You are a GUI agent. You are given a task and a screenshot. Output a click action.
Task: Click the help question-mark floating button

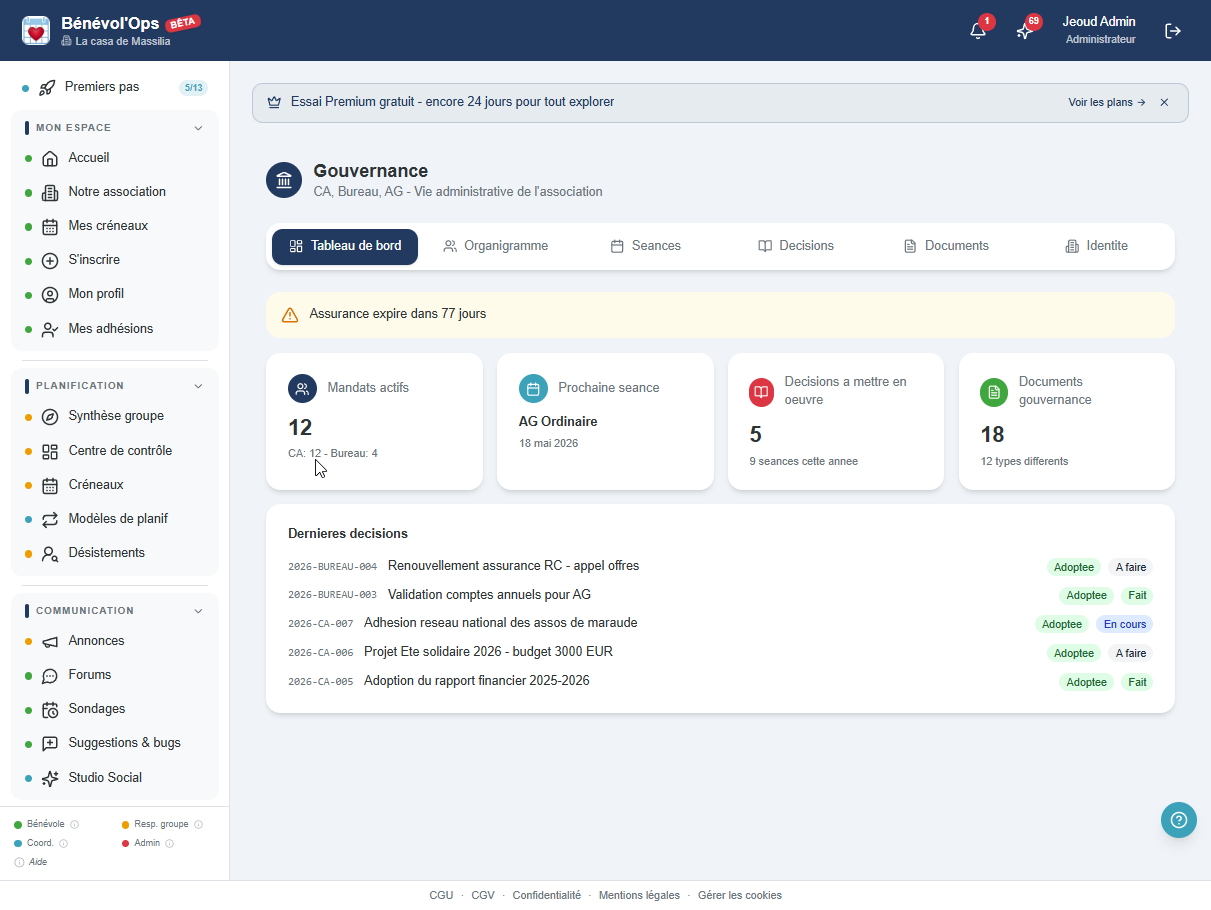click(1179, 820)
